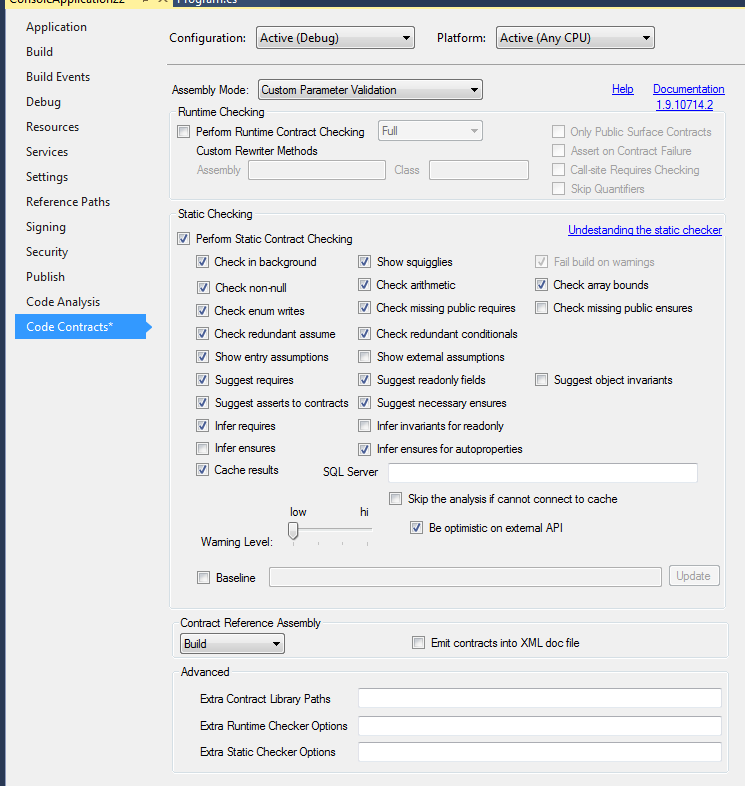The height and width of the screenshot is (786, 745).
Task: Click the Warning Level slider thumb
Action: pyautogui.click(x=293, y=531)
